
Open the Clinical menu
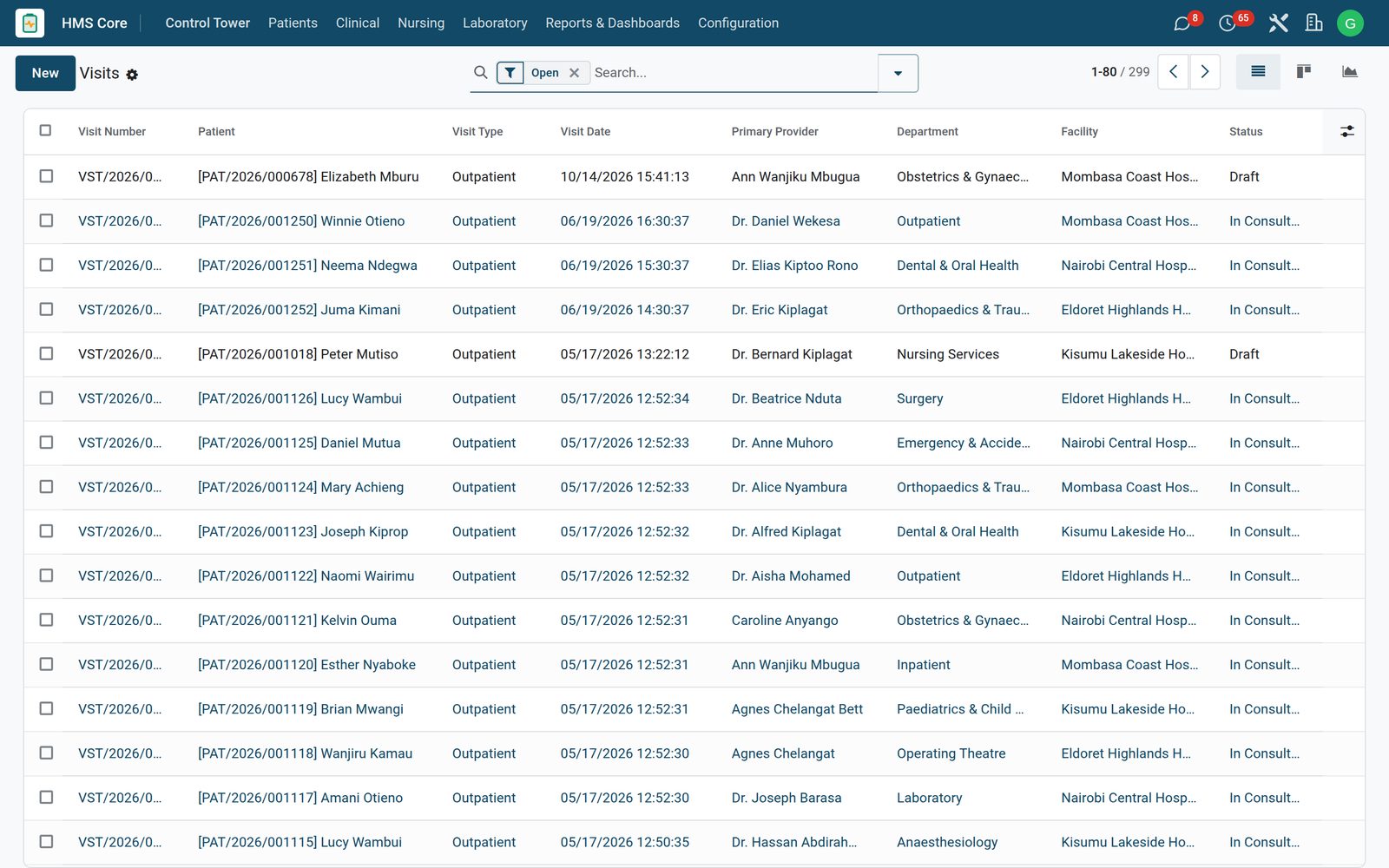358,23
